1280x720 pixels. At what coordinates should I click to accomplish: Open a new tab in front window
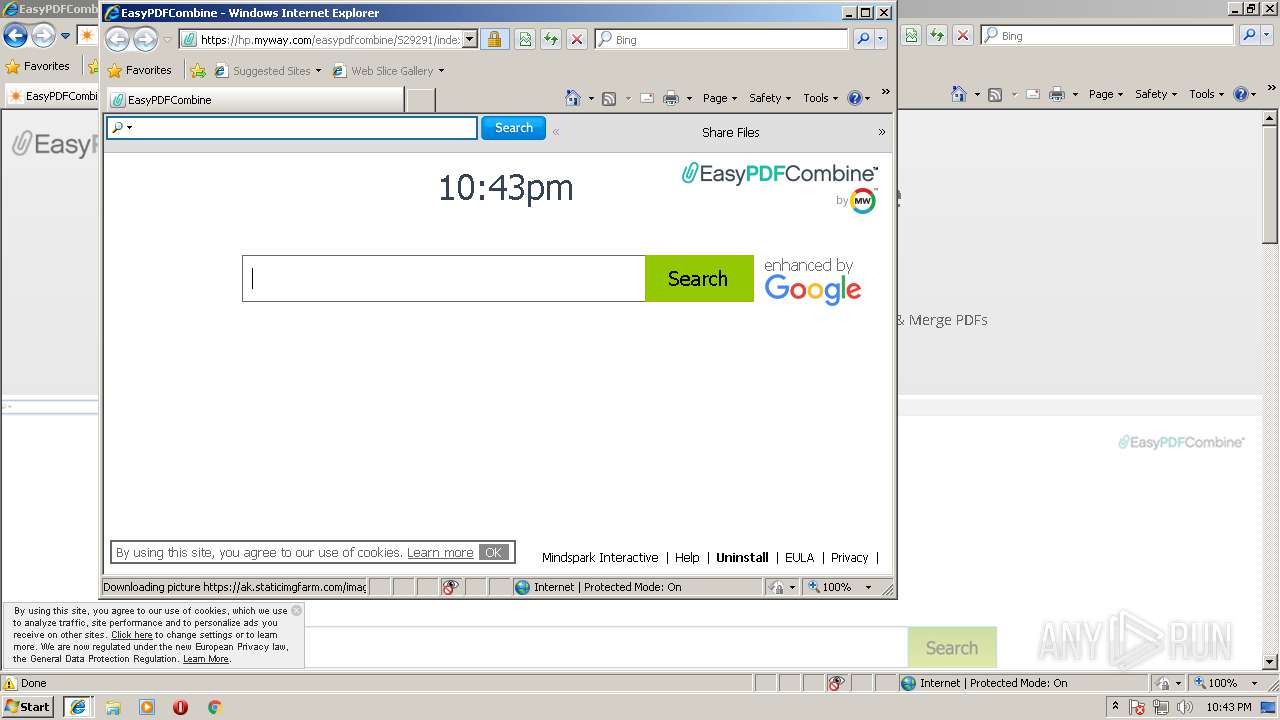coord(421,100)
